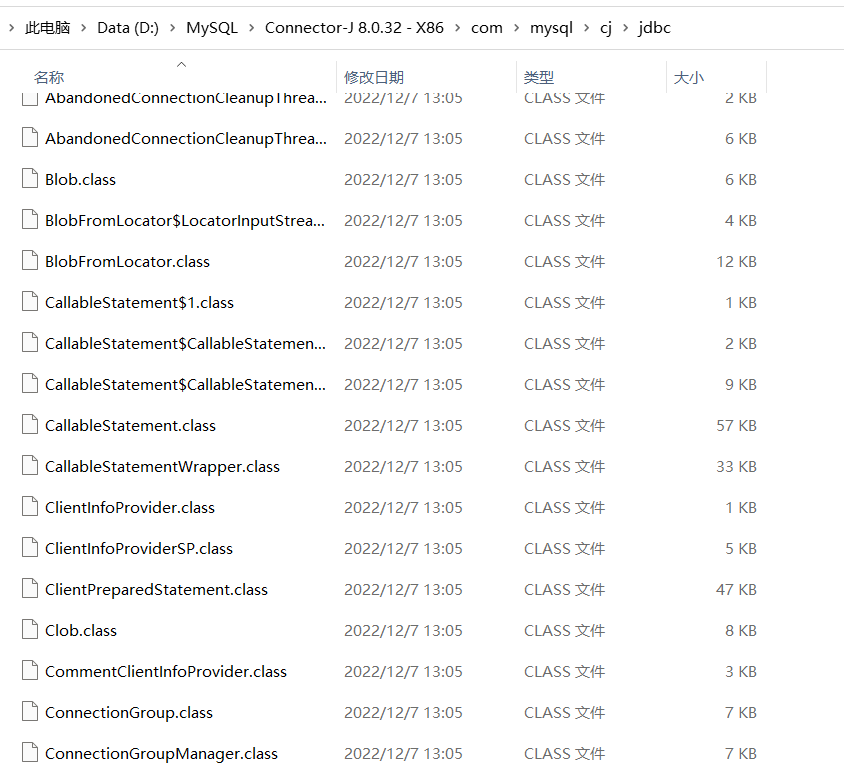This screenshot has height=769, width=844.
Task: Open MySQL folder breadcrumb
Action: coord(212,27)
